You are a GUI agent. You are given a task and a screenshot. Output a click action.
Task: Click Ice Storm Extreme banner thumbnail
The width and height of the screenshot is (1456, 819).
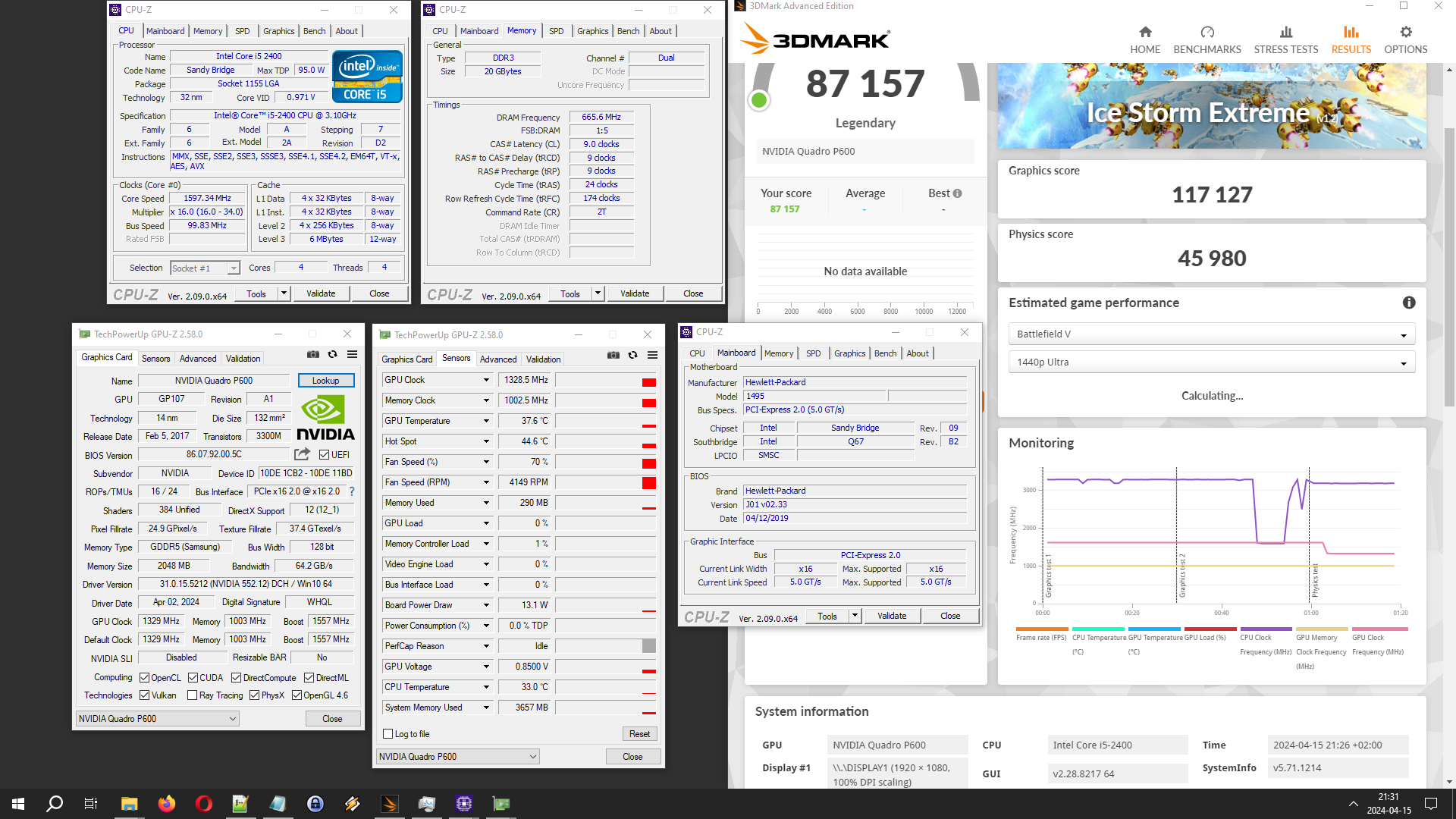click(x=1211, y=106)
